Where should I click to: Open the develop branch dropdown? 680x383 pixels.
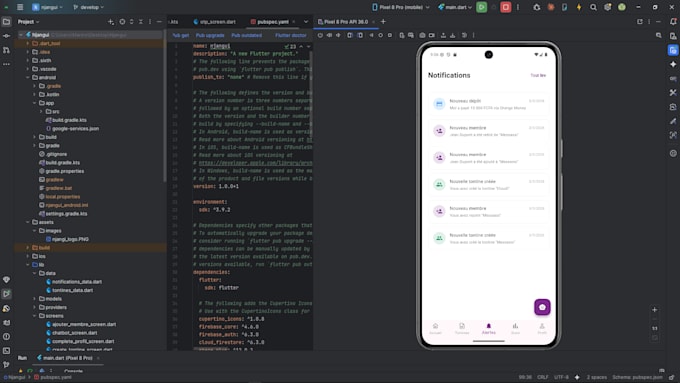point(89,7)
